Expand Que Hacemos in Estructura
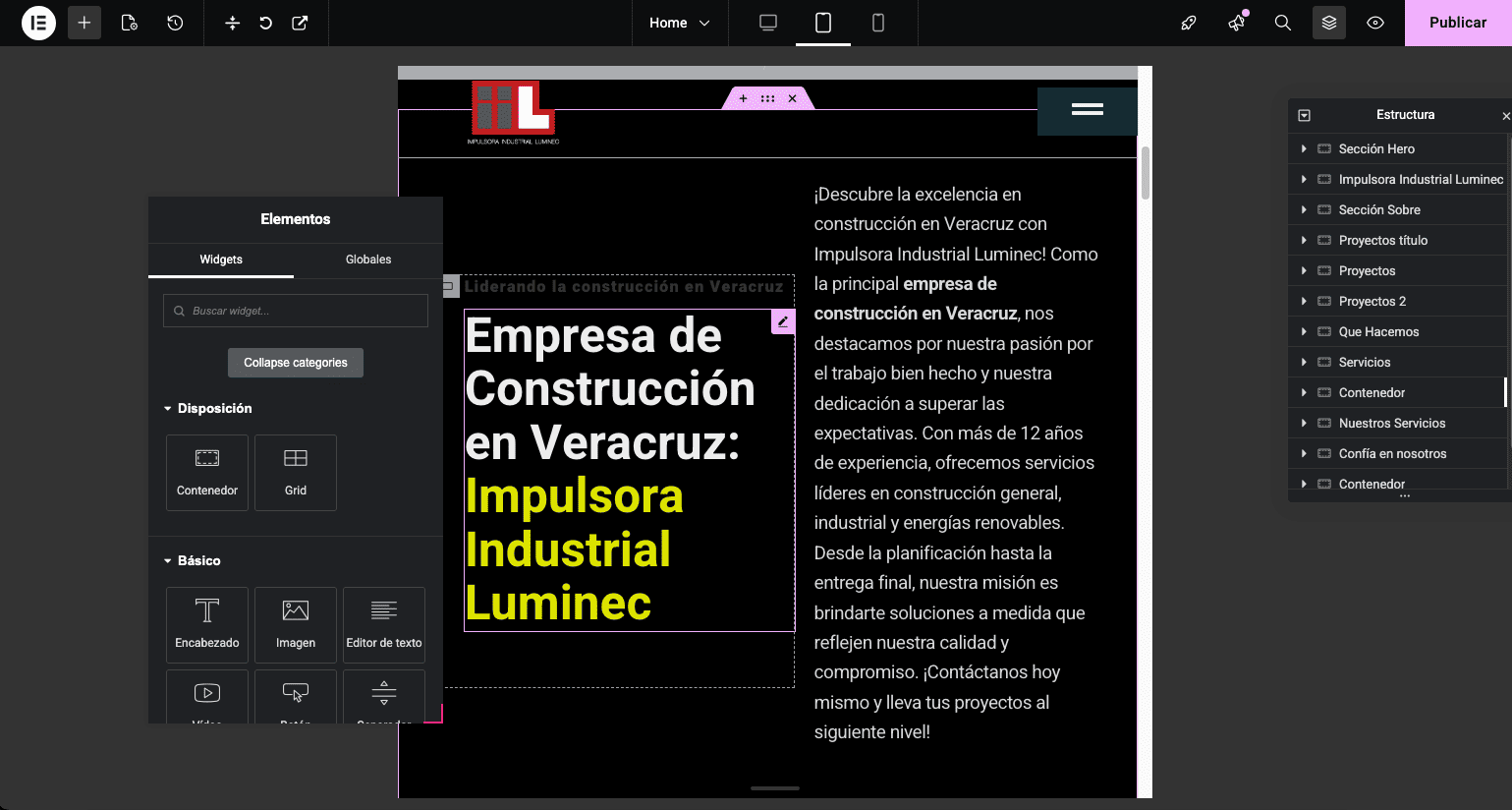The width and height of the screenshot is (1512, 810). coord(1304,331)
